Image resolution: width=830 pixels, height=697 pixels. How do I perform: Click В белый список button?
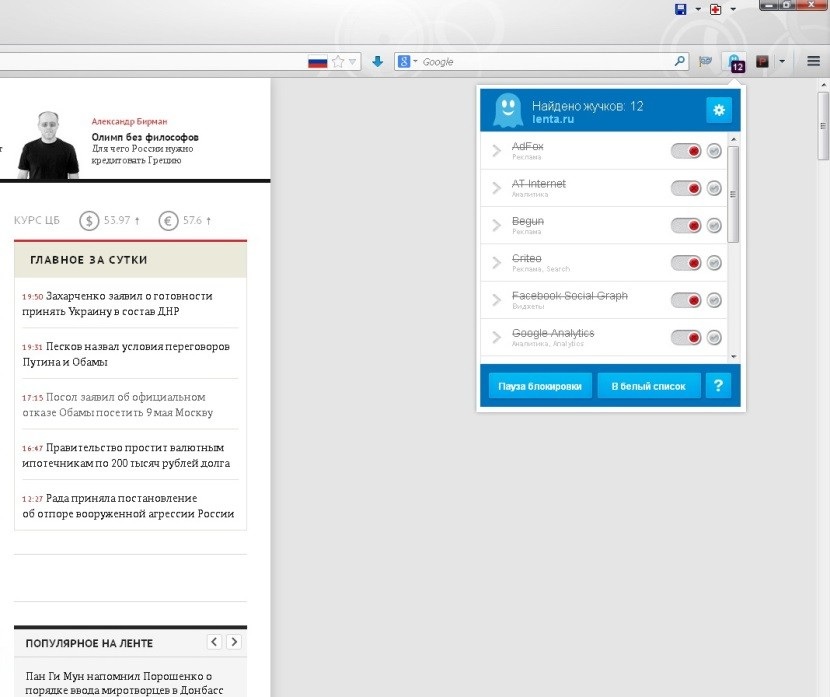pyautogui.click(x=649, y=386)
